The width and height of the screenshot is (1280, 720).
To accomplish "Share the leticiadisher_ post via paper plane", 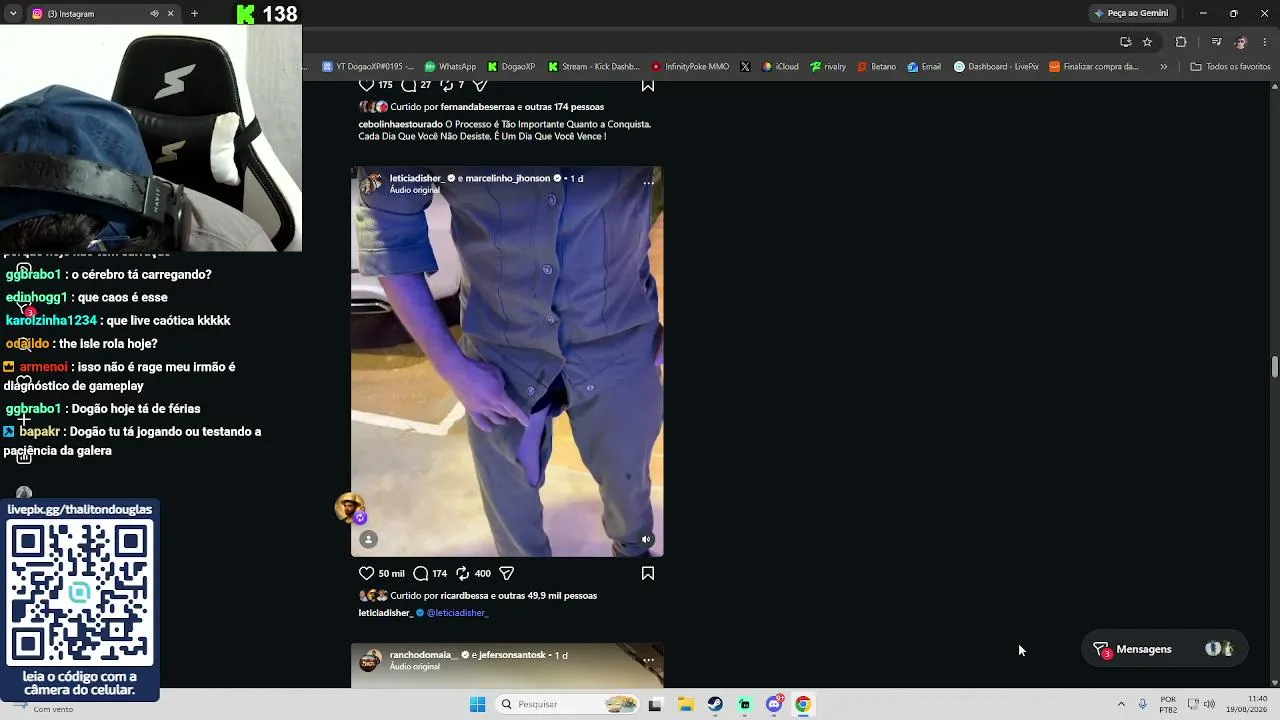I will (507, 574).
